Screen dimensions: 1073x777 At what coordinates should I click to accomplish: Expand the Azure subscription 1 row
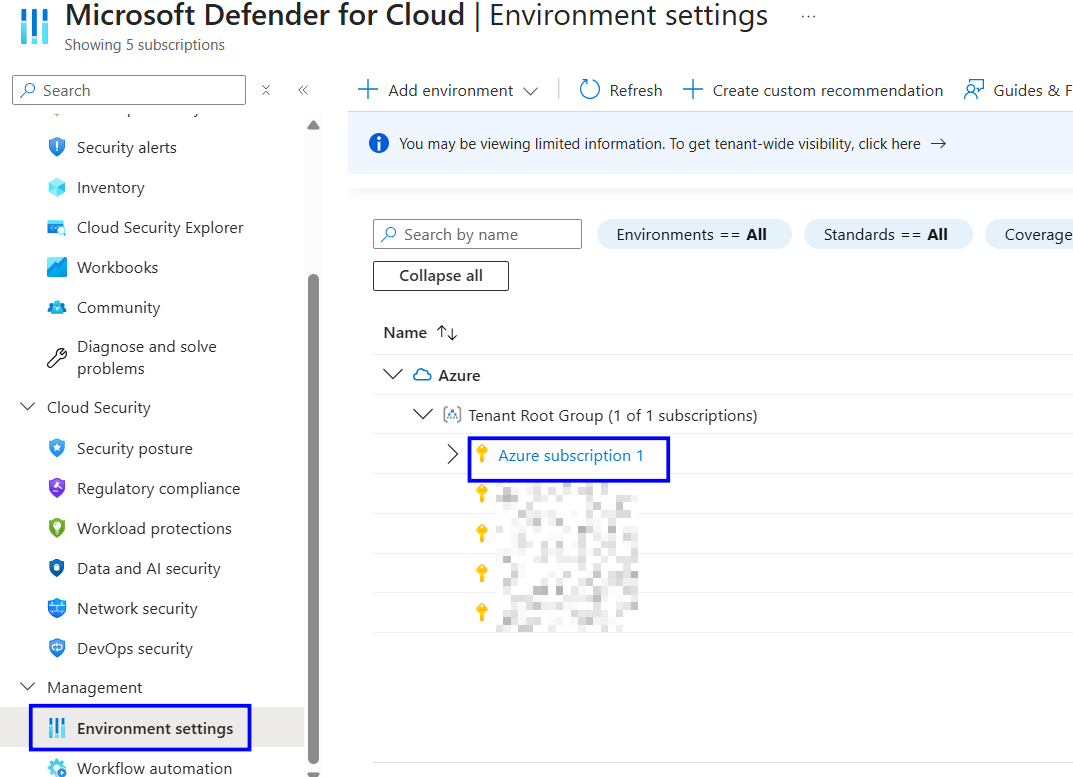pyautogui.click(x=452, y=454)
